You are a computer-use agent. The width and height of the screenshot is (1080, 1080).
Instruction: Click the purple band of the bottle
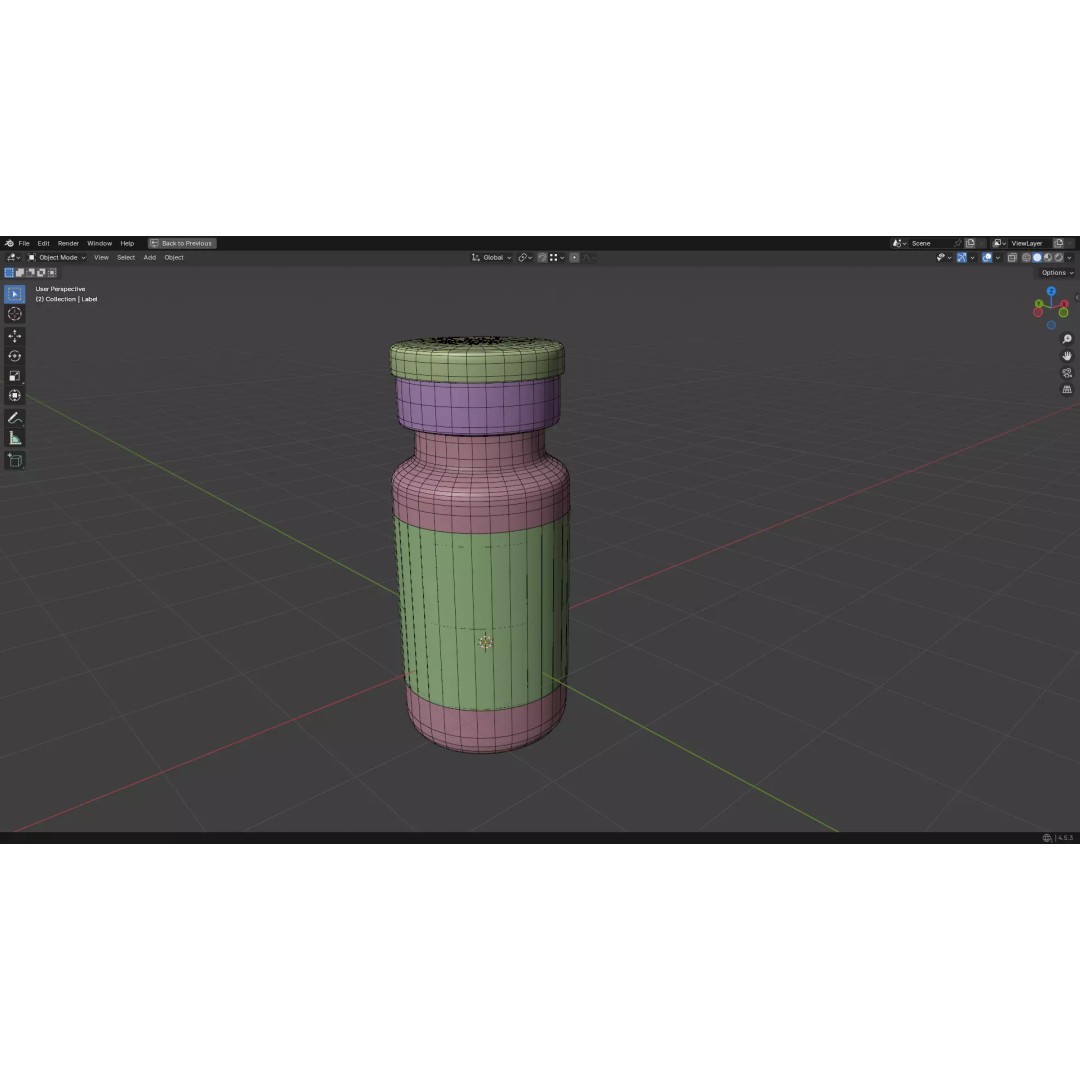[477, 405]
